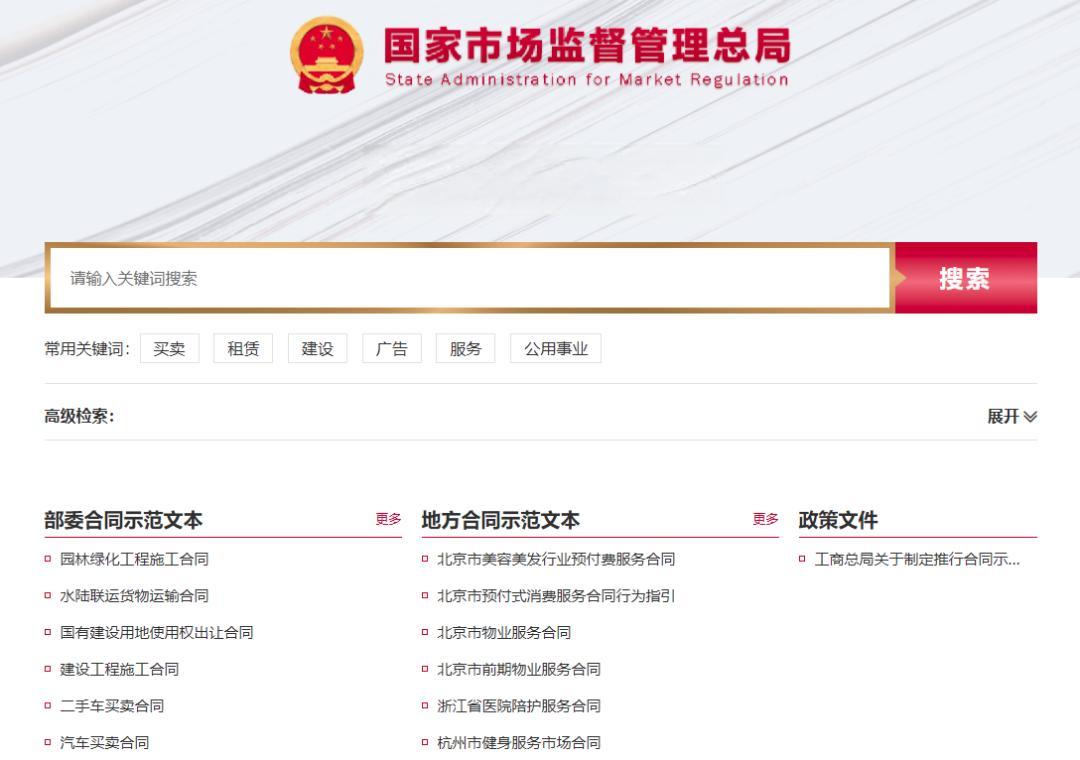Open policy file 工商总局关于制定推行合同示...
1080x760 pixels.
[x=917, y=559]
